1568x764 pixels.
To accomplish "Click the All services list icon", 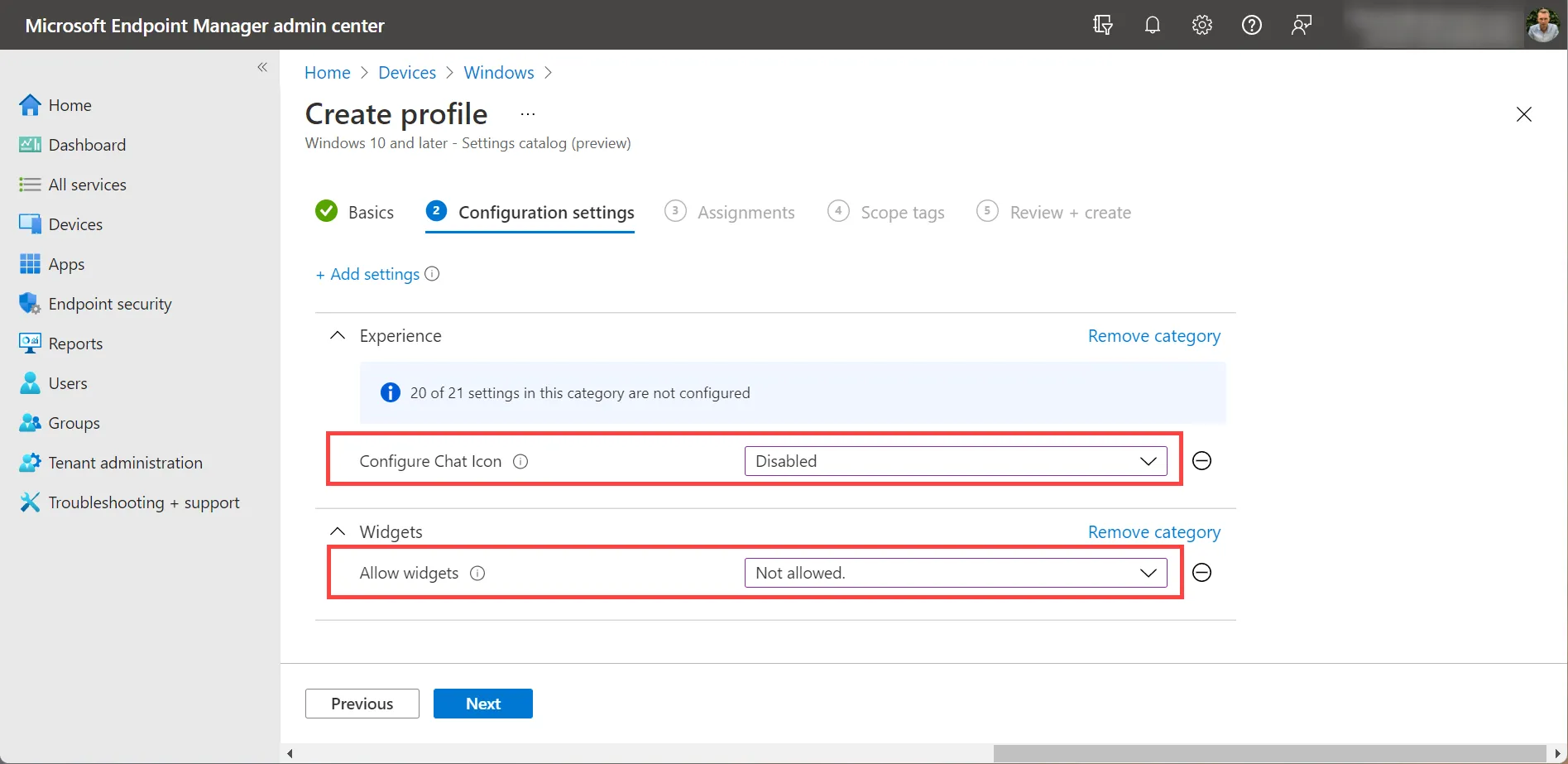I will tap(30, 185).
